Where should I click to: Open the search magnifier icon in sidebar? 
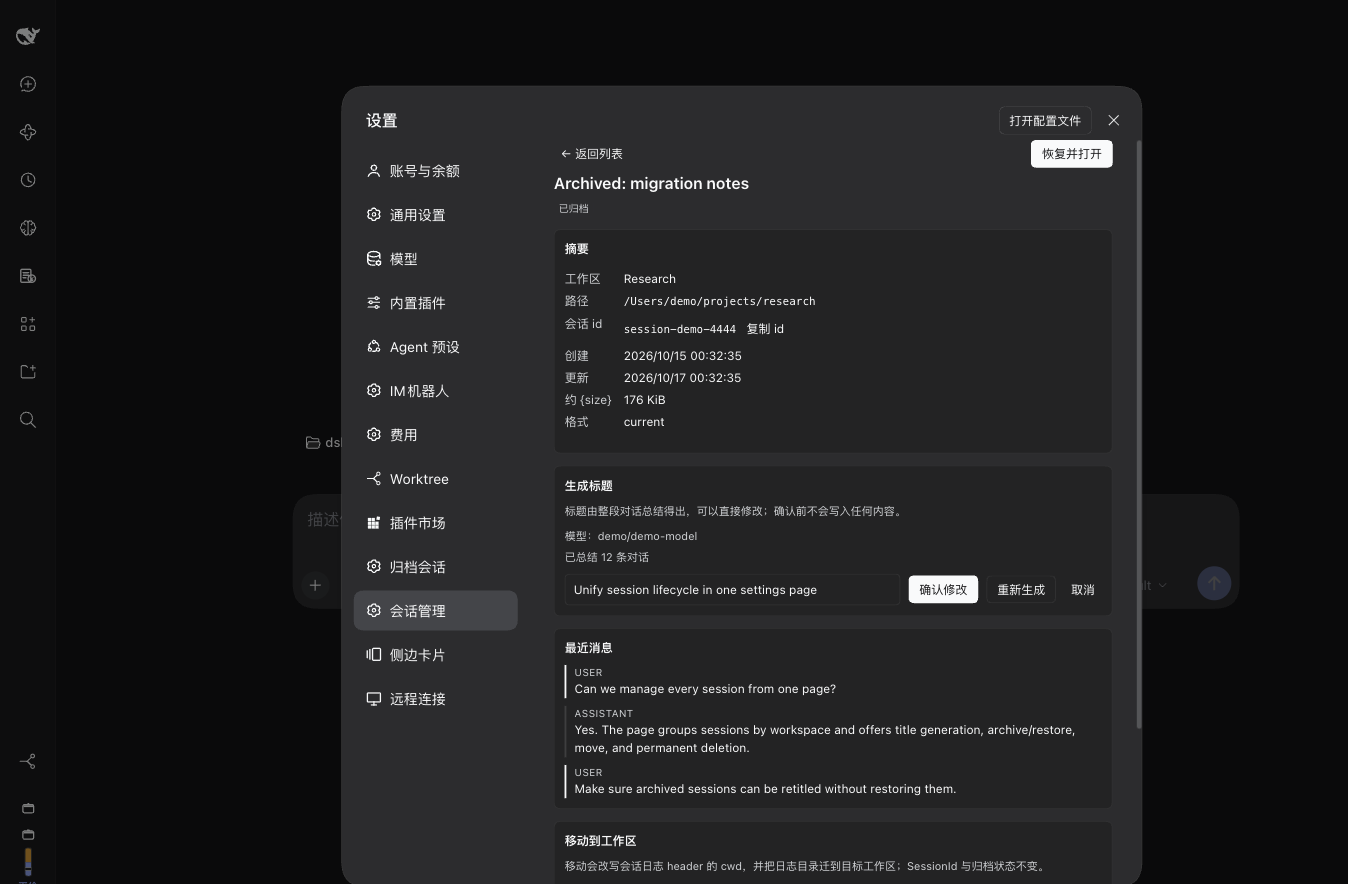[x=28, y=420]
